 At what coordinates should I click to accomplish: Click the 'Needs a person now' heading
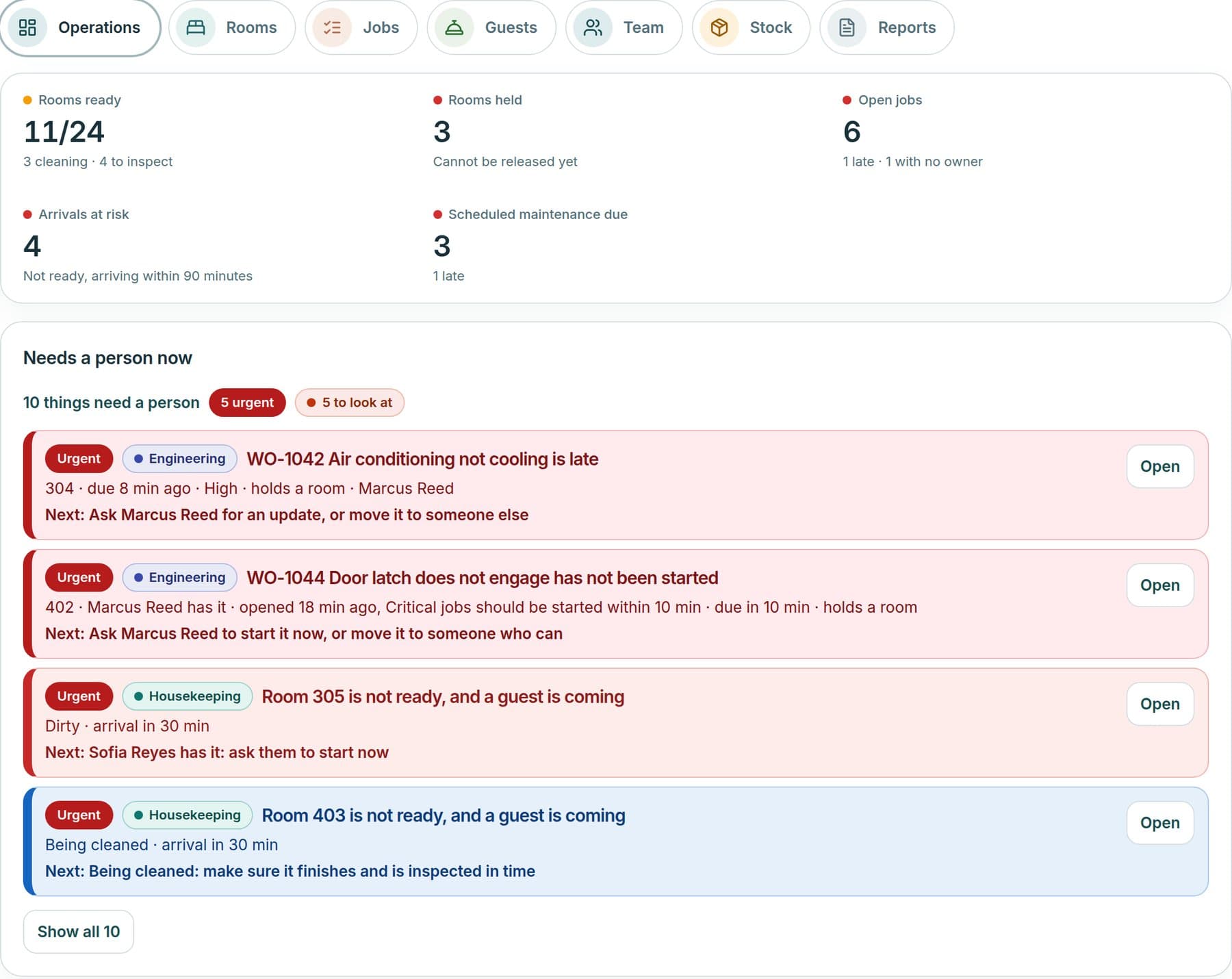[107, 358]
